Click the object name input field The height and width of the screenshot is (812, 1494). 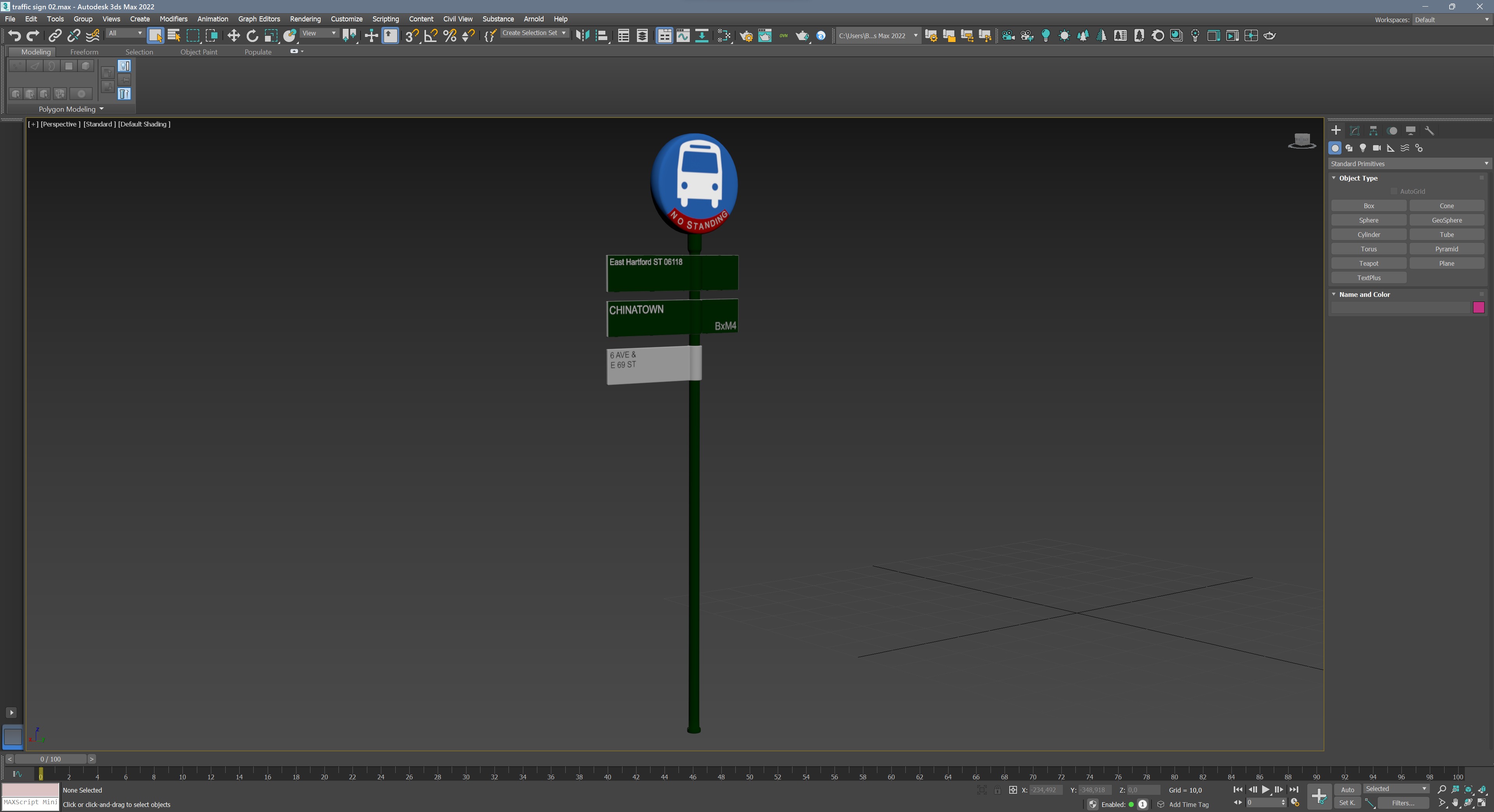pos(1401,307)
